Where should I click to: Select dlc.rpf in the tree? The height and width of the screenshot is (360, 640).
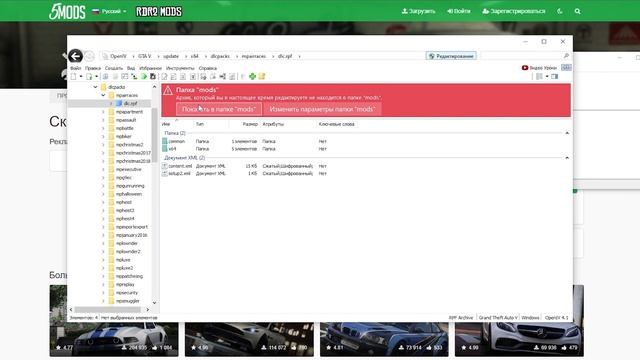click(x=130, y=104)
